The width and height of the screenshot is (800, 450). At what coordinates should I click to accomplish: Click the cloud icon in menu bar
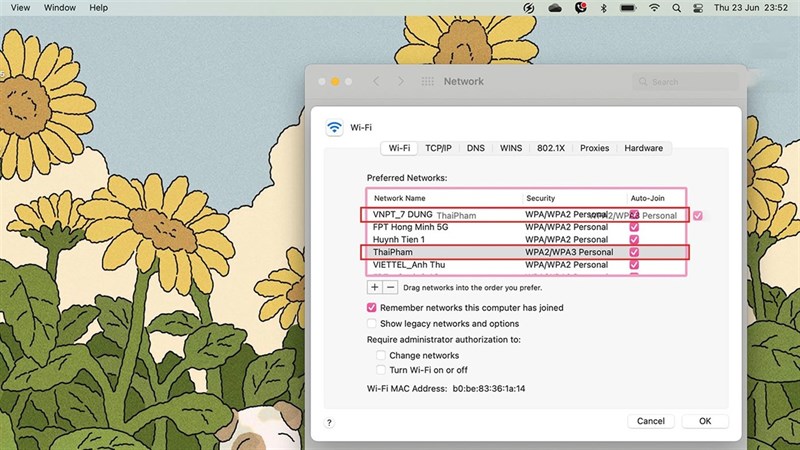555,8
